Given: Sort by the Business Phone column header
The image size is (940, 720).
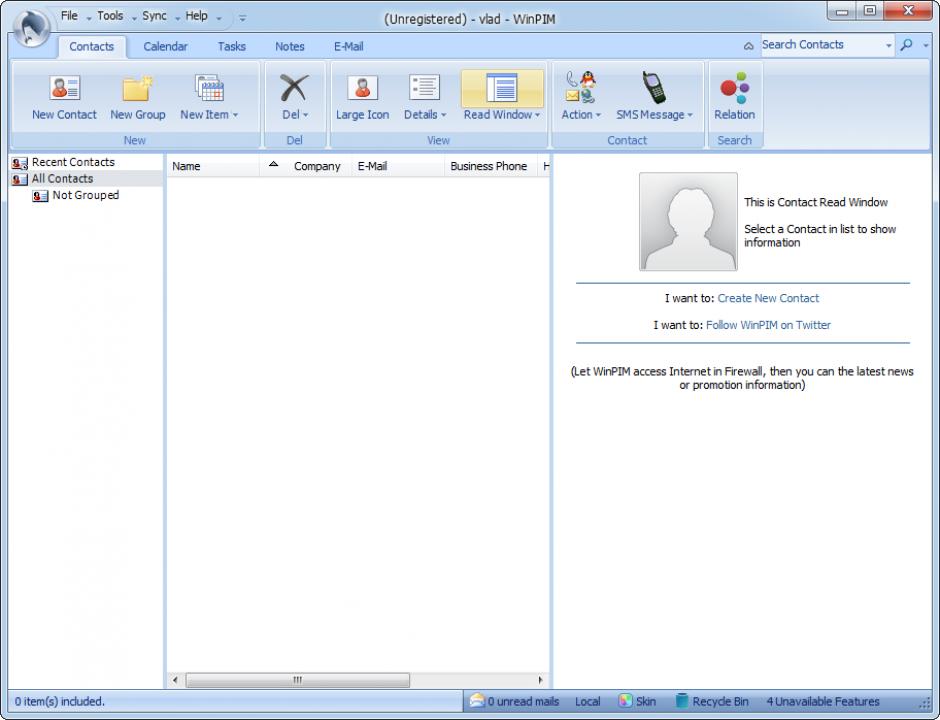Looking at the screenshot, I should (489, 166).
